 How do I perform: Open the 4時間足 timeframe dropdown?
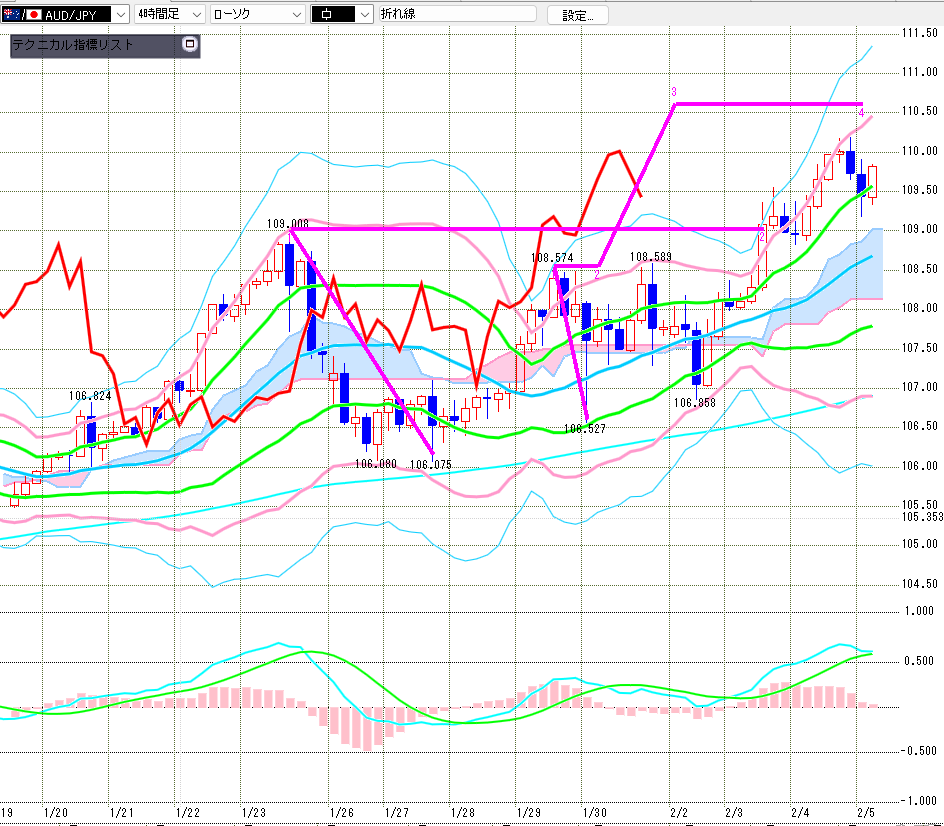[x=194, y=14]
